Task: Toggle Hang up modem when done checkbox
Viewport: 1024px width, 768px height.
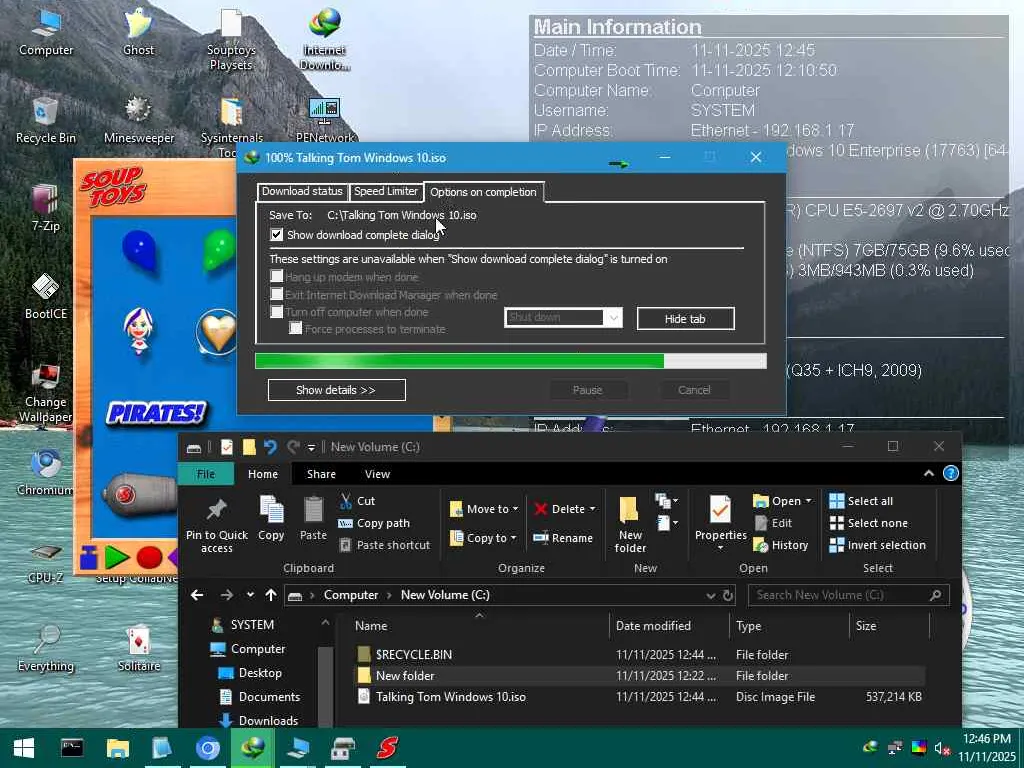Action: tap(277, 276)
